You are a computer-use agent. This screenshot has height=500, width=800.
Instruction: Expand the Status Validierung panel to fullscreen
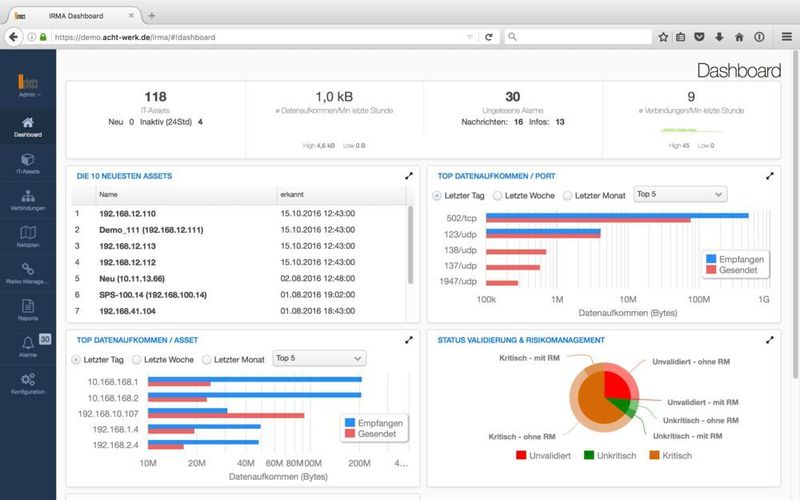pos(768,340)
